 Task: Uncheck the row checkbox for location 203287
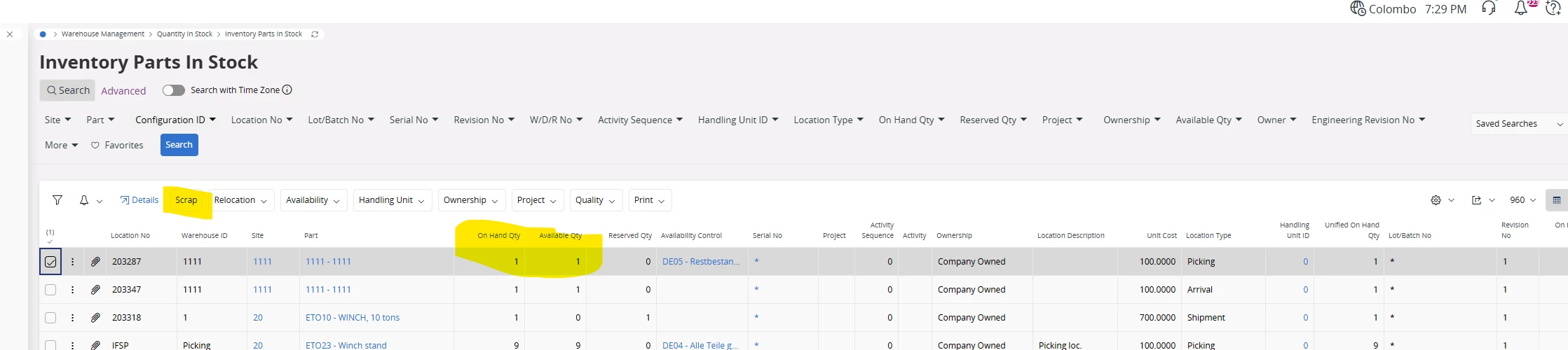click(50, 262)
